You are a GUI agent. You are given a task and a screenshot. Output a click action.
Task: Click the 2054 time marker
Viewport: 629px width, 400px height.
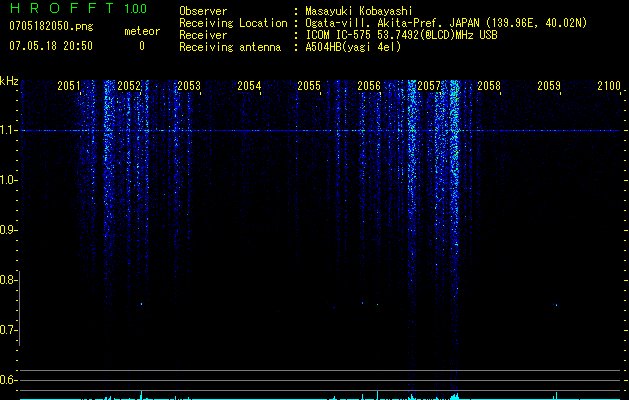[x=249, y=86]
